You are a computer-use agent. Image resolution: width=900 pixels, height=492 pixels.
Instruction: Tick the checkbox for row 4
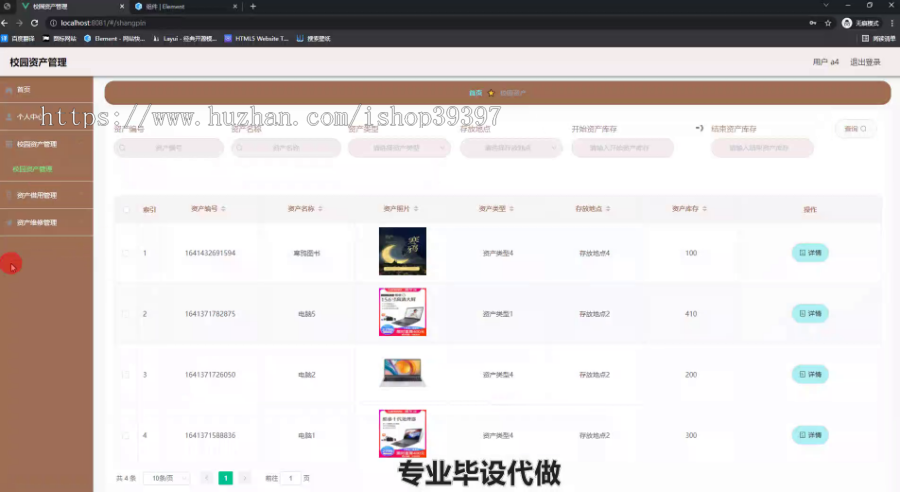coord(126,436)
